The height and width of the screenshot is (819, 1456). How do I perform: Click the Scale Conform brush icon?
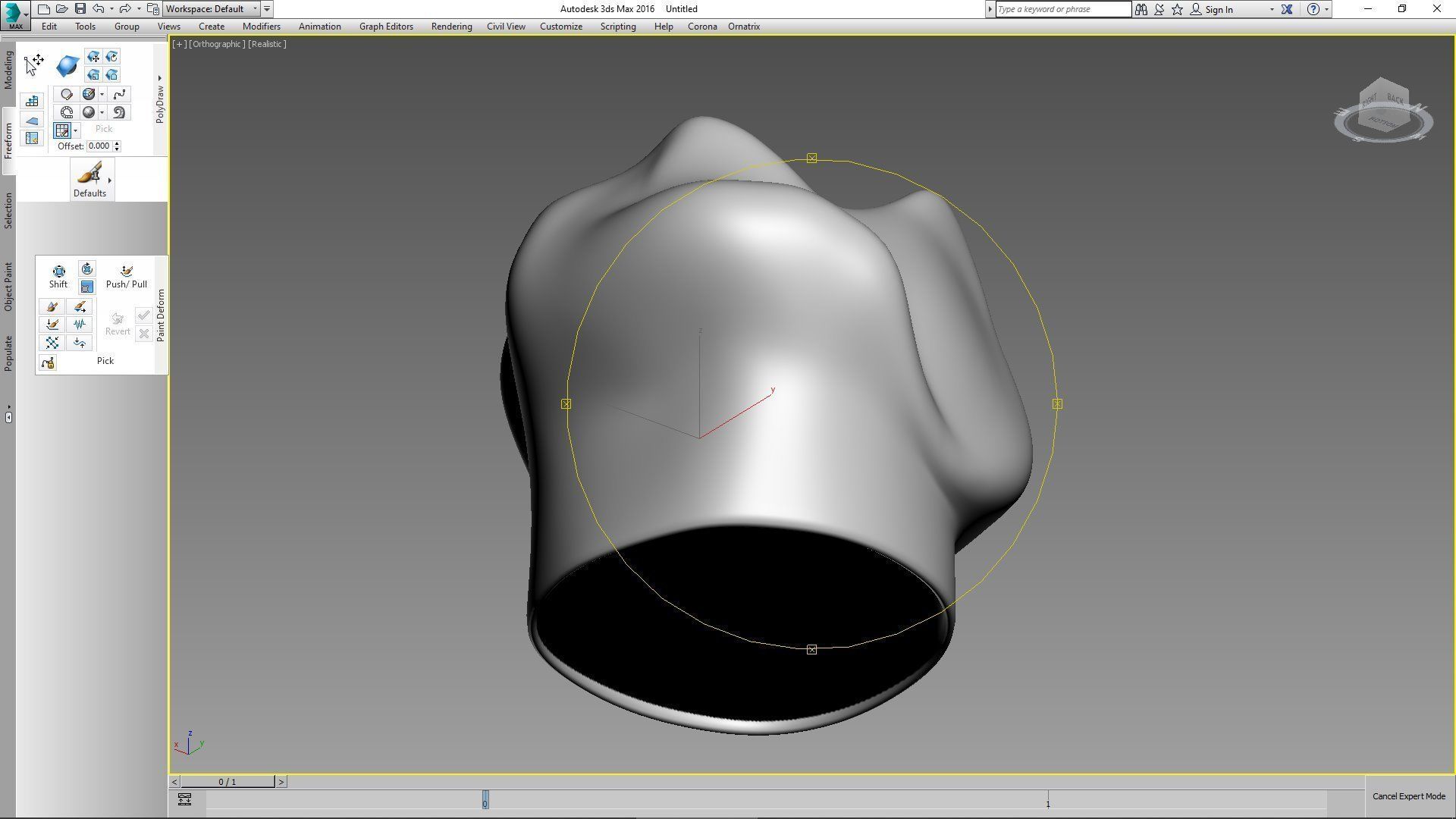[x=93, y=74]
